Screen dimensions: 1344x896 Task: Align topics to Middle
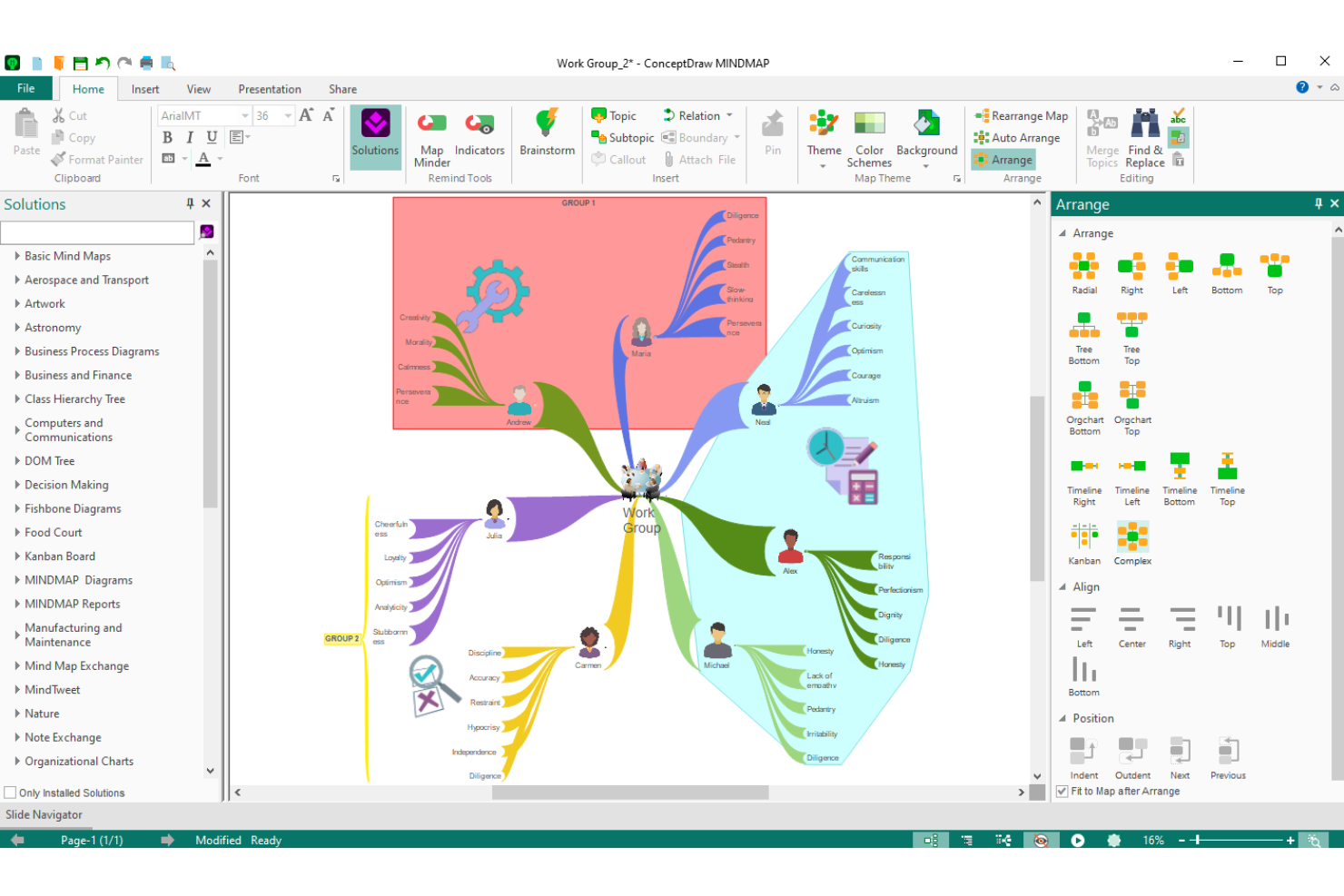click(x=1275, y=627)
